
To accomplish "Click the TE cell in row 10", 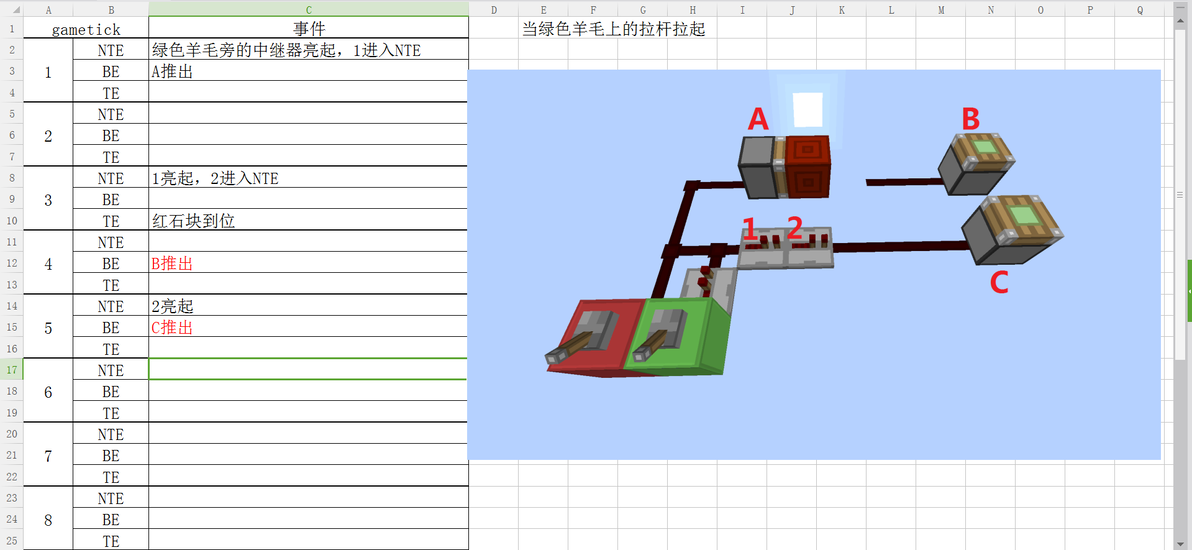I will [111, 221].
